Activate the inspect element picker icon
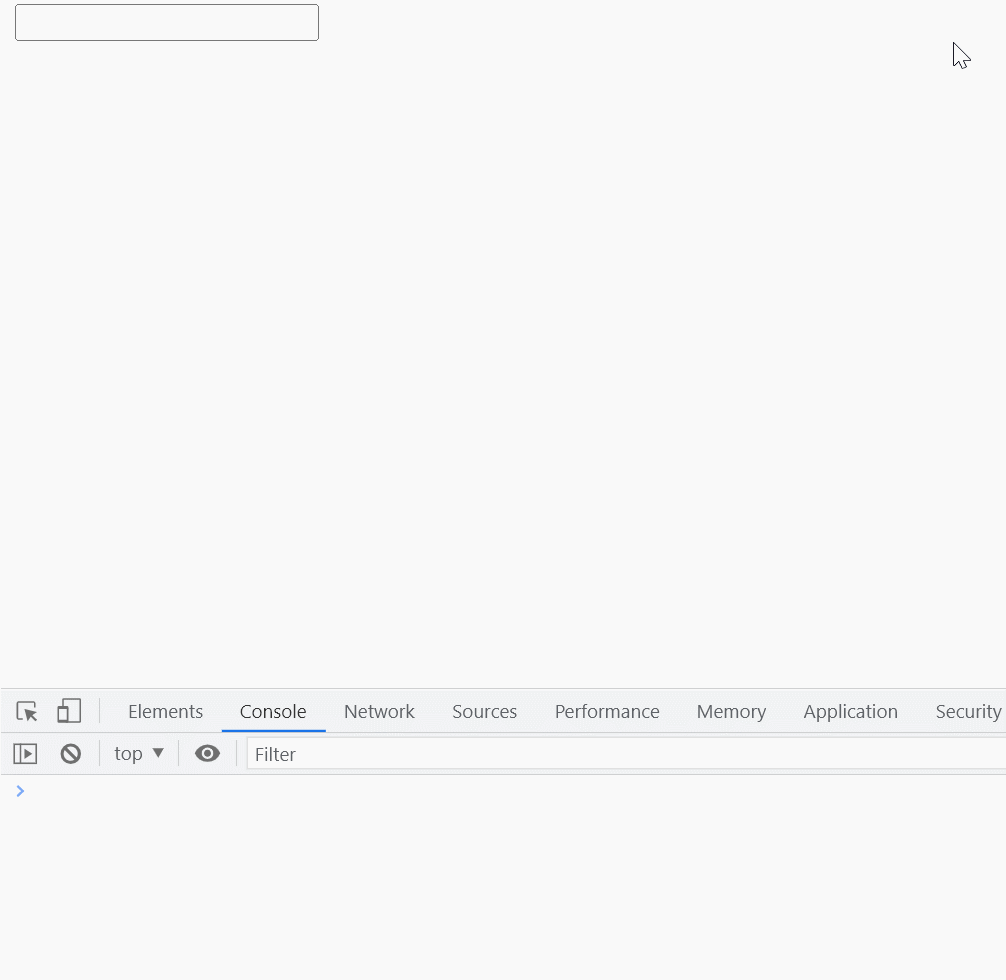The height and width of the screenshot is (980, 1006). [x=27, y=711]
